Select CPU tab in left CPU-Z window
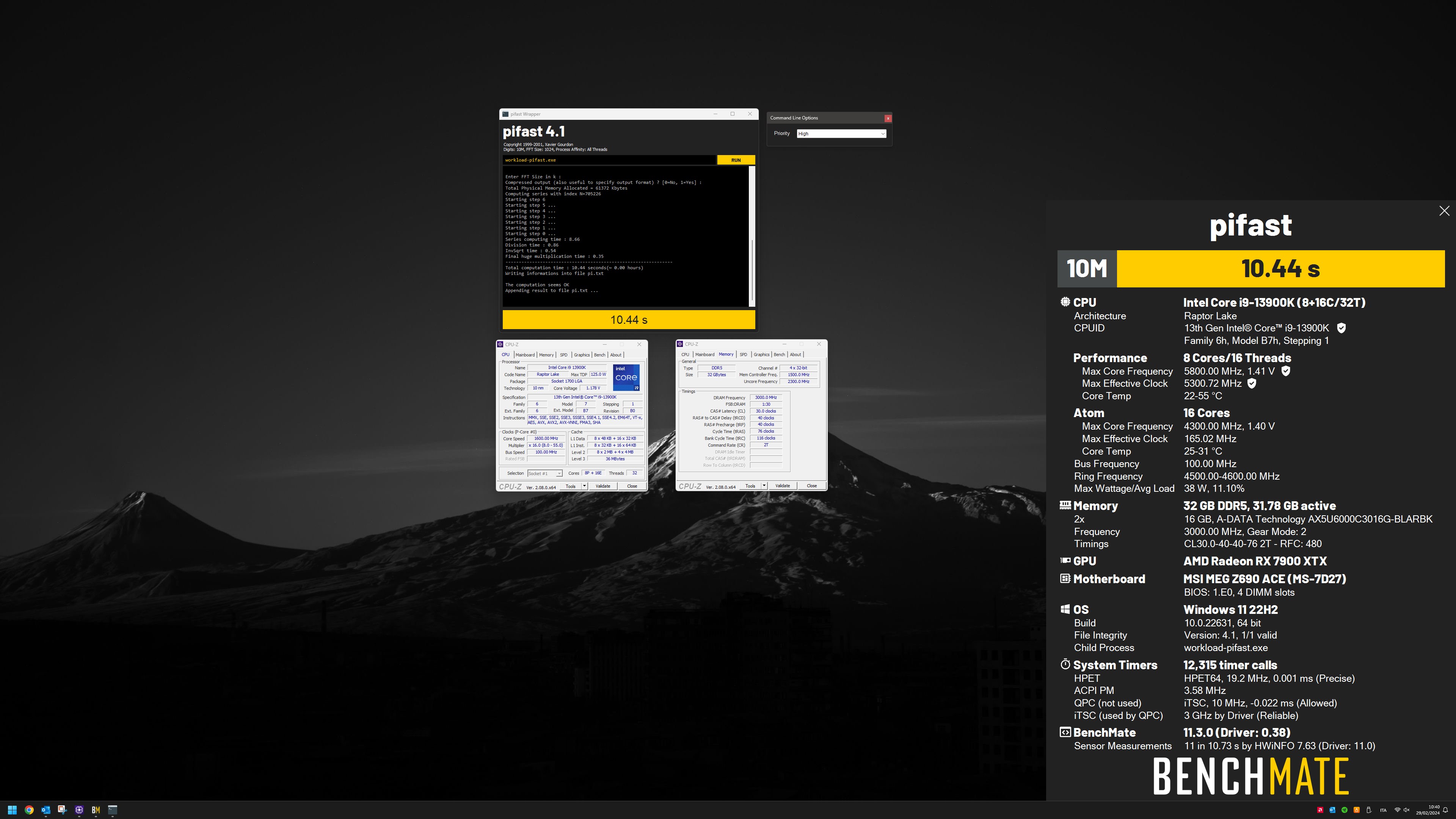1456x819 pixels. point(505,355)
